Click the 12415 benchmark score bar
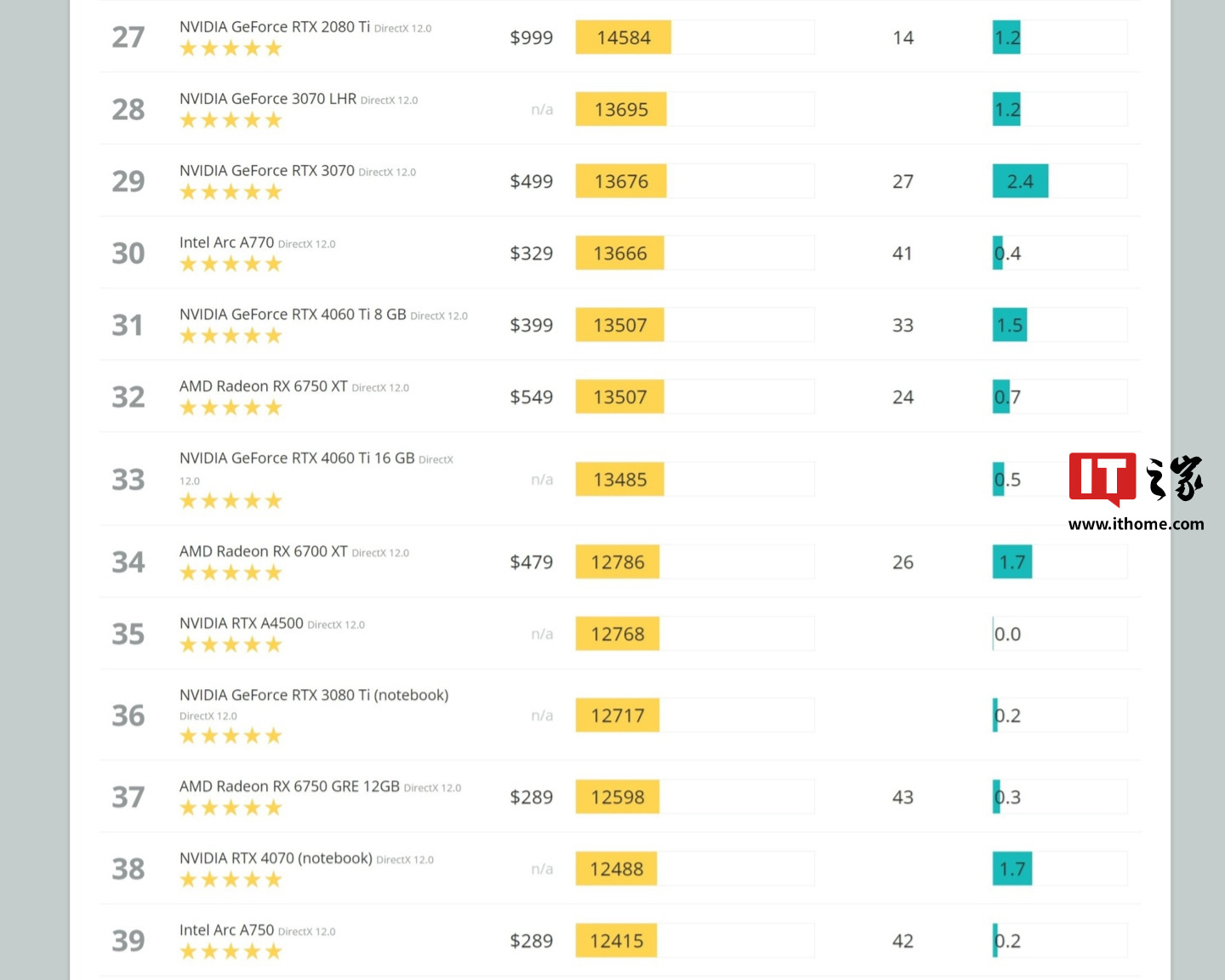This screenshot has width=1225, height=980. [616, 941]
